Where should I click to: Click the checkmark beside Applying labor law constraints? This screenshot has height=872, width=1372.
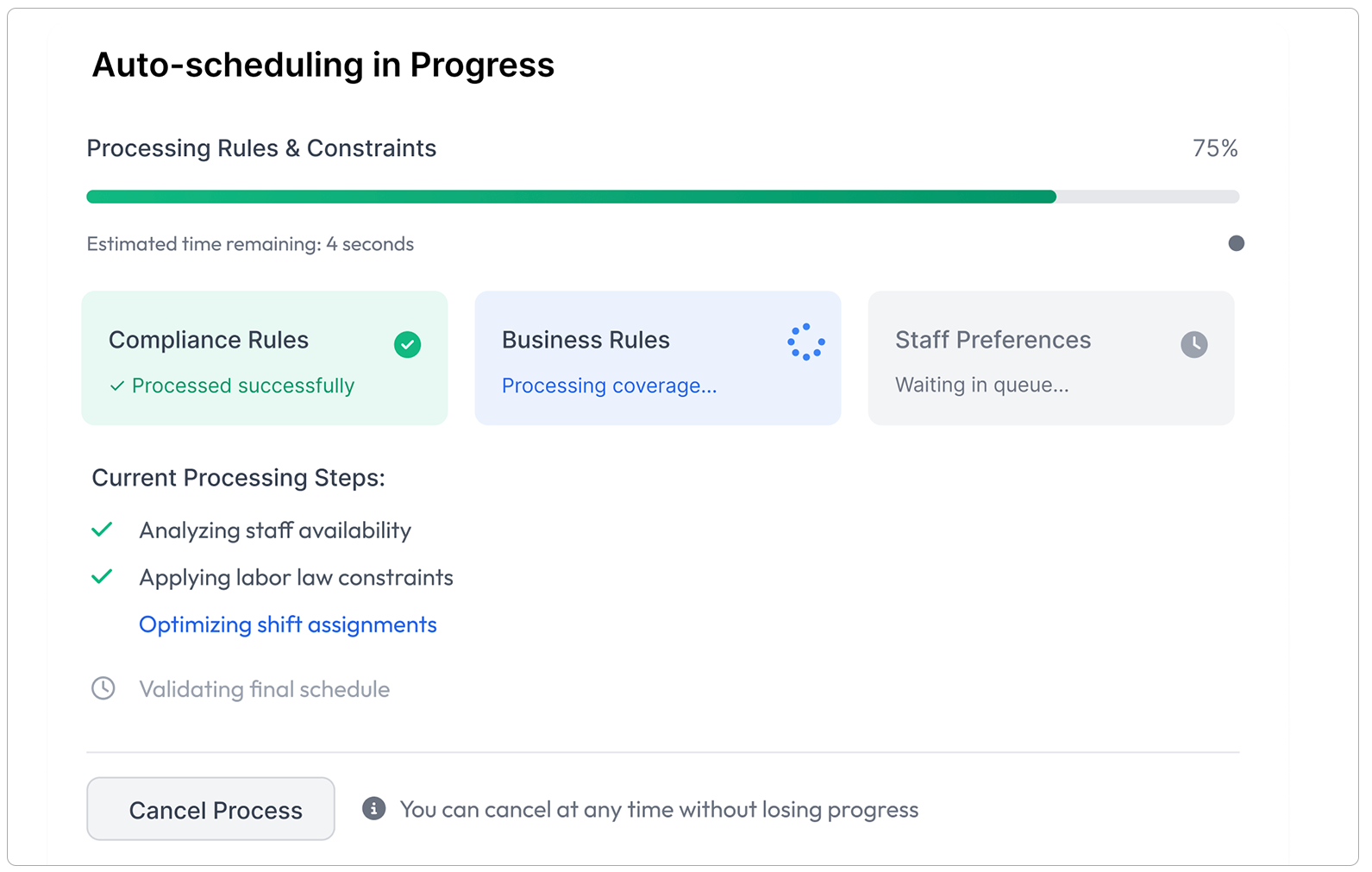pyautogui.click(x=102, y=577)
